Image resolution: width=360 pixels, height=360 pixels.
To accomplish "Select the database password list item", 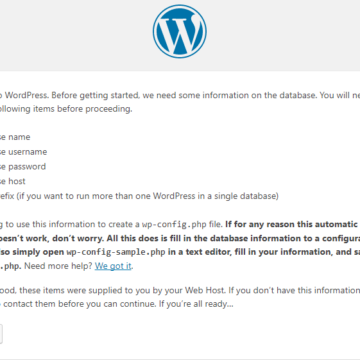I will coord(23,166).
